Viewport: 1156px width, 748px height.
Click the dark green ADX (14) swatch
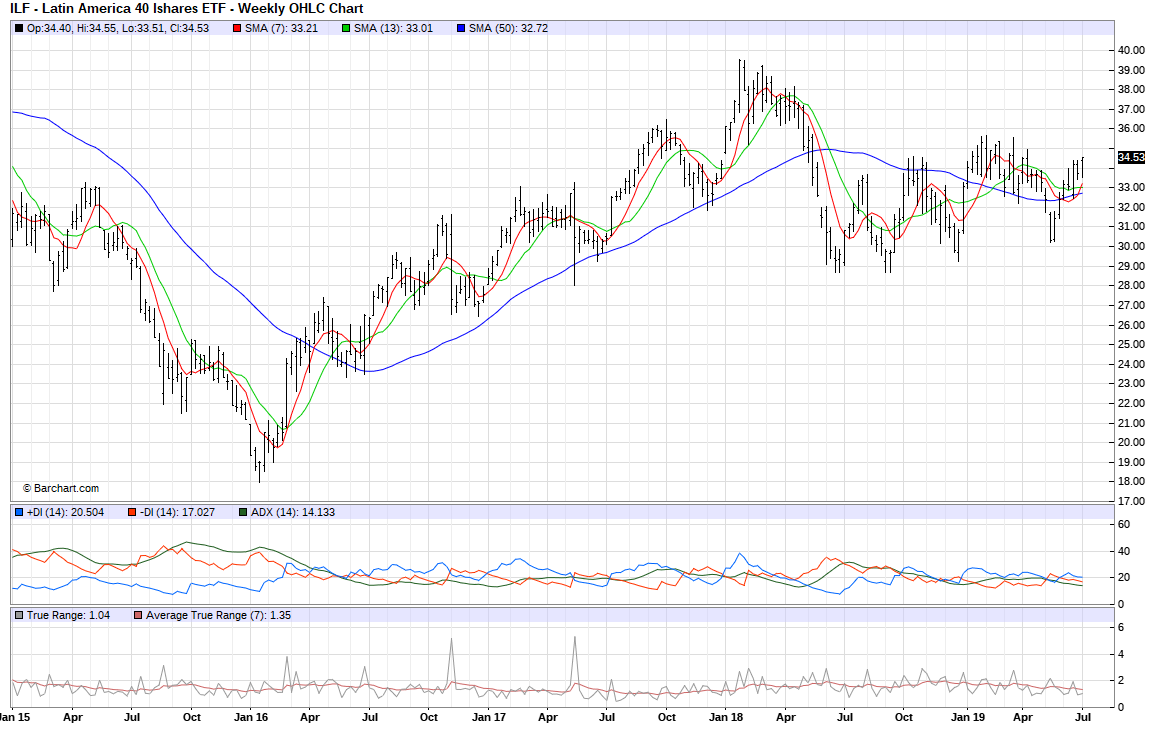(x=243, y=512)
